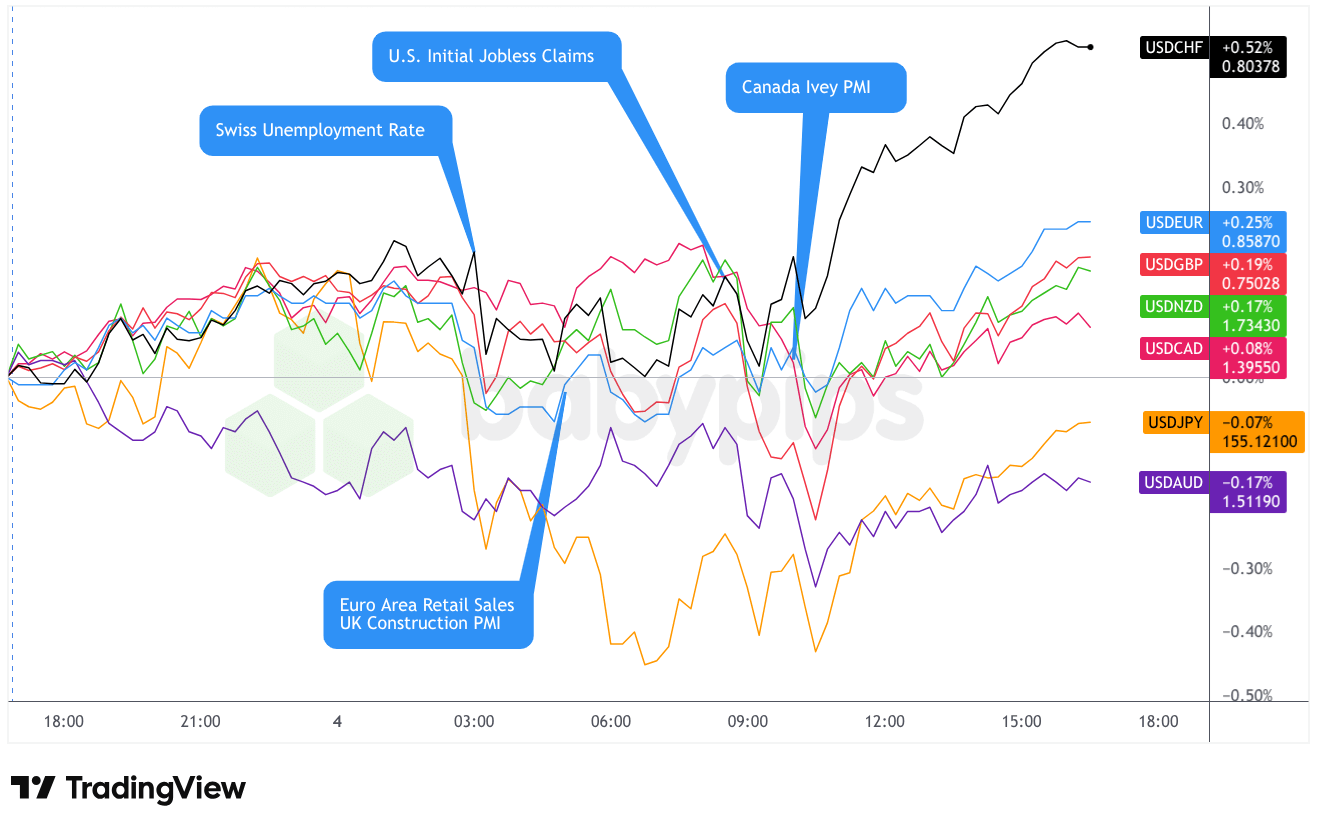Select the 12:00 time axis label
Viewport: 1324px width, 832px height.
[885, 721]
